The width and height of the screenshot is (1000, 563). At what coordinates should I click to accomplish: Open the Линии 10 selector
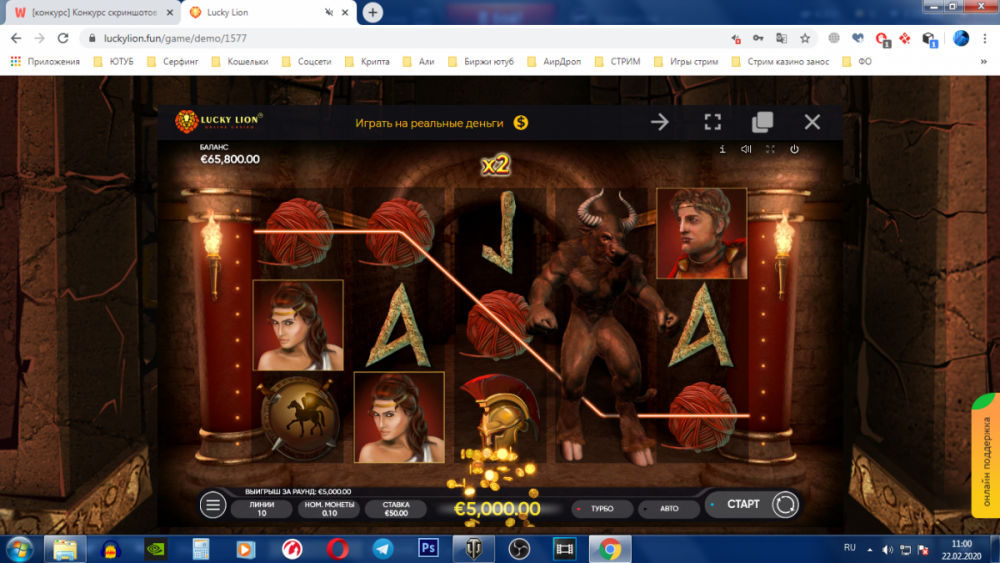[261, 508]
